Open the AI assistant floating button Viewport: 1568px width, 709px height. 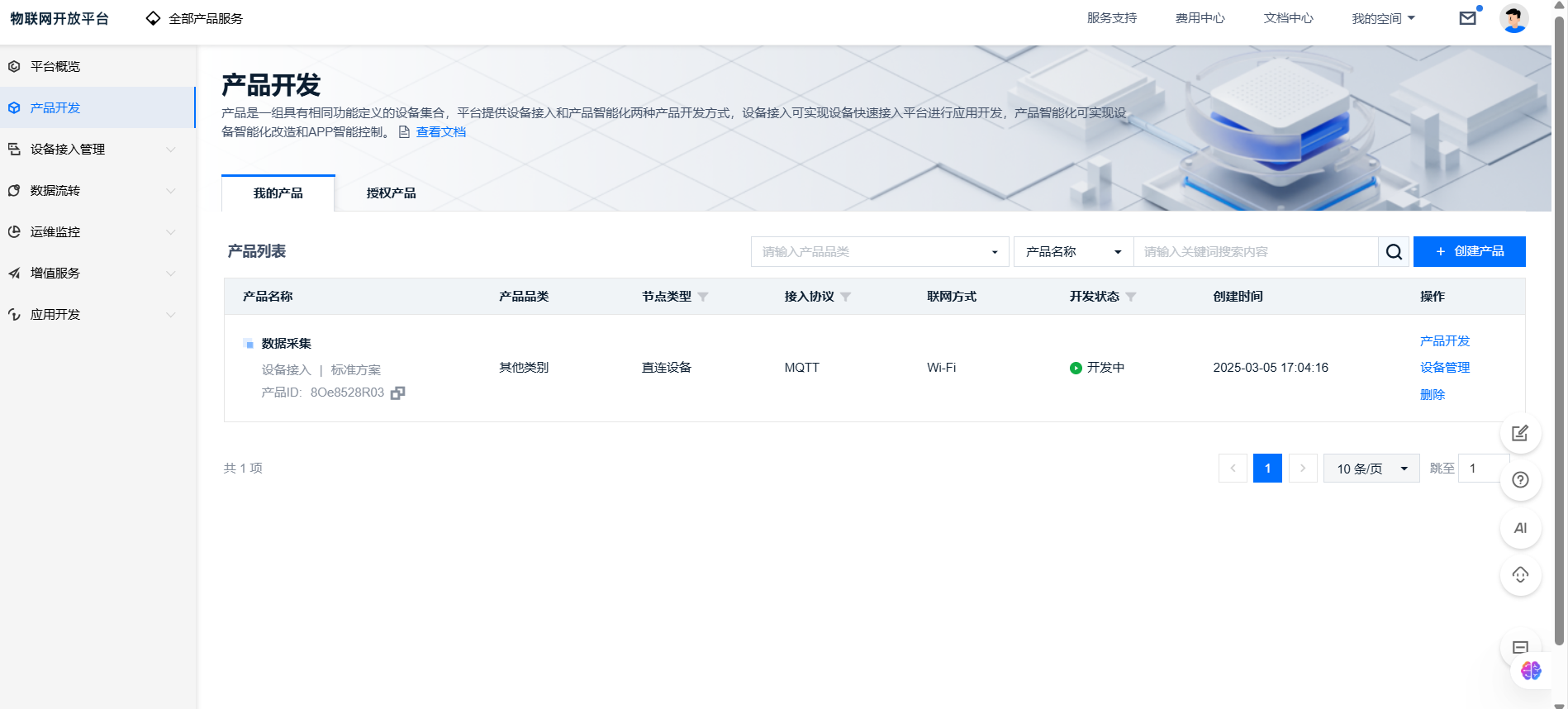(1520, 528)
